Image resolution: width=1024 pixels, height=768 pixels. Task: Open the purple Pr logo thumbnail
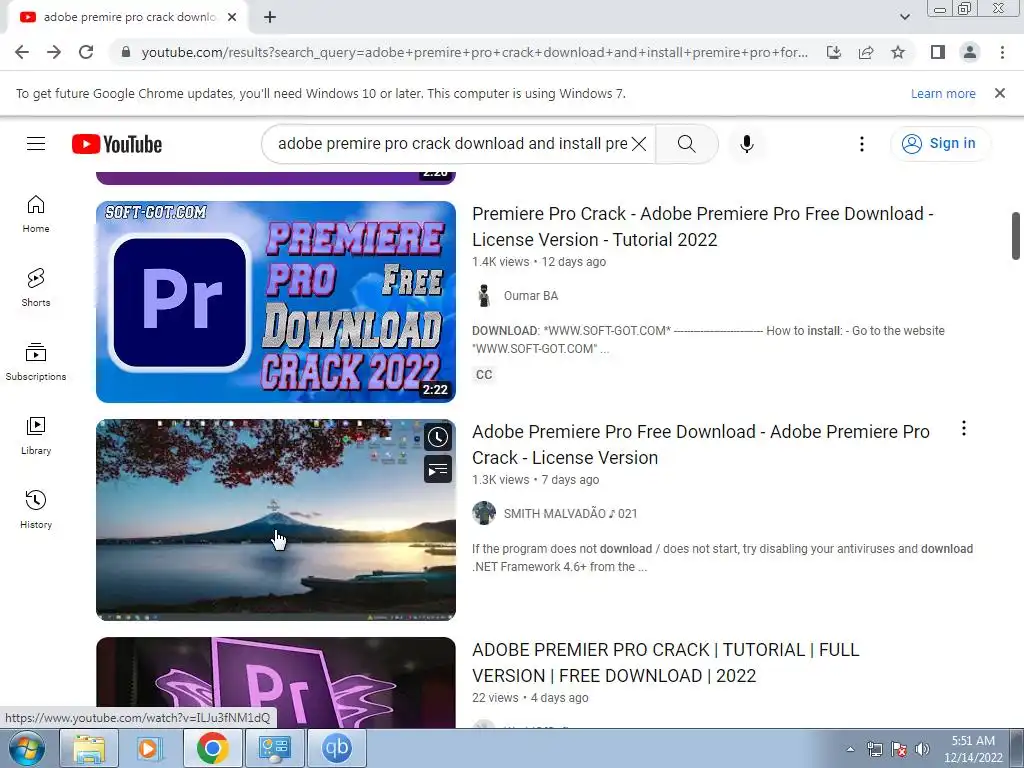276,682
